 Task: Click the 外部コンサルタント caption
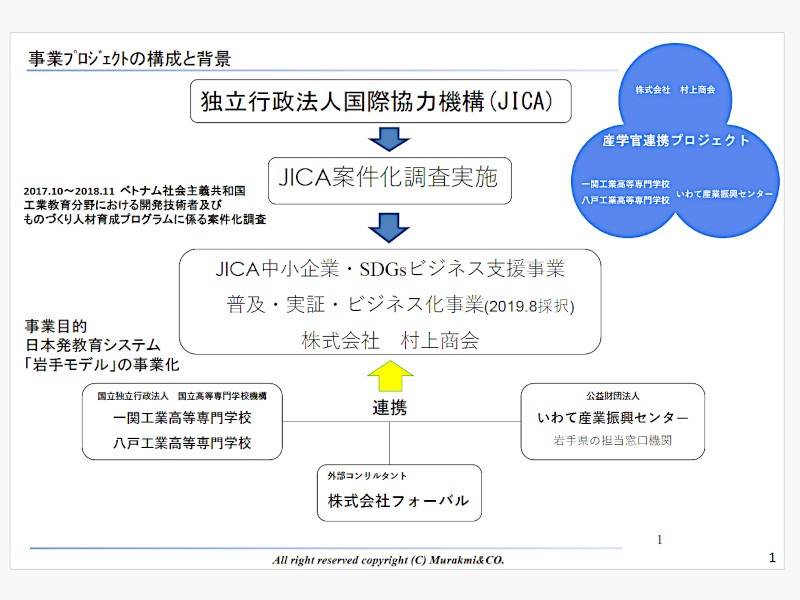[367, 476]
